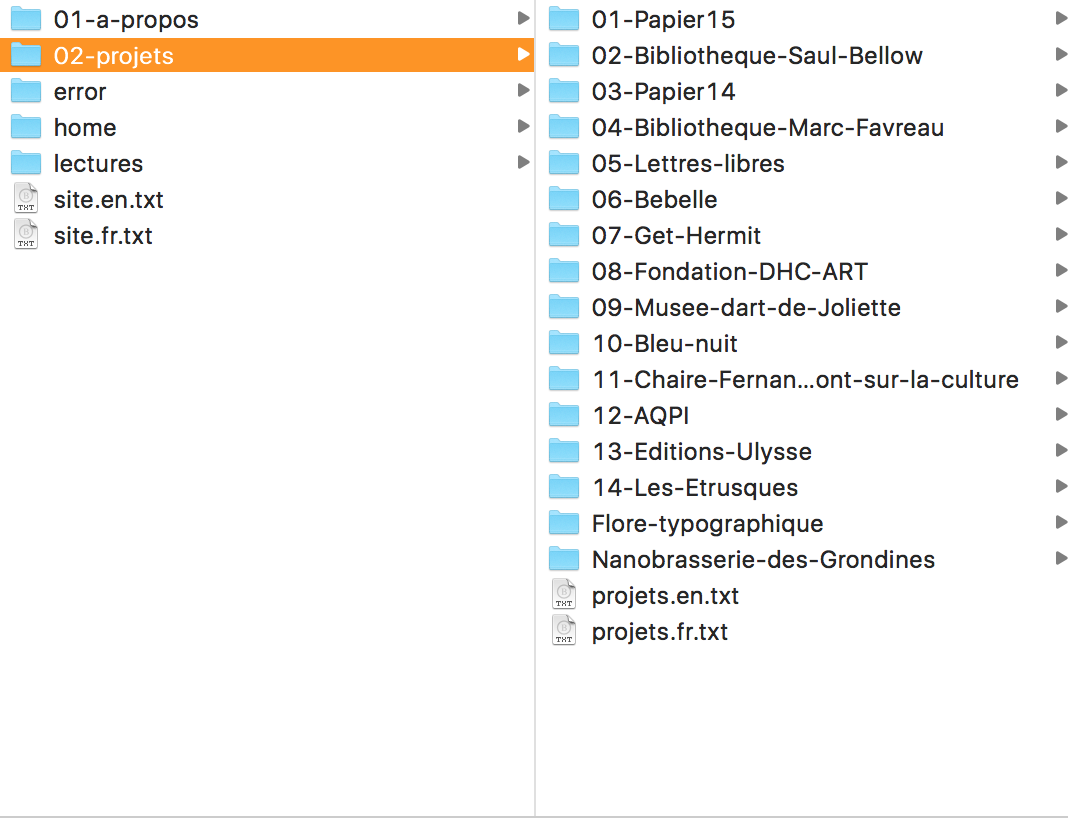Screen dimensions: 1068x824
Task: Expand the 01-Papier15 arrow
Action: pyautogui.click(x=1061, y=18)
